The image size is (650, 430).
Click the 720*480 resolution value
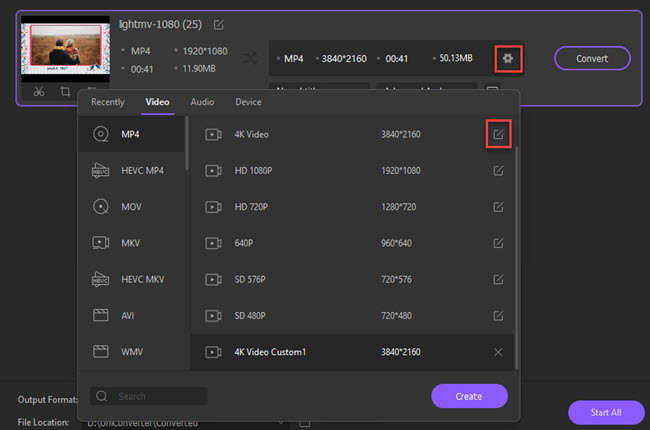[x=397, y=316]
